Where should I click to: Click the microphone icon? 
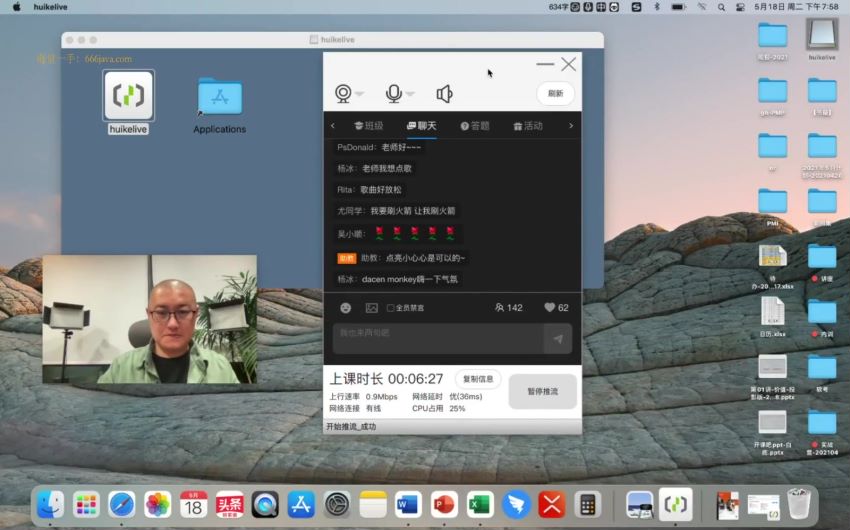click(394, 93)
